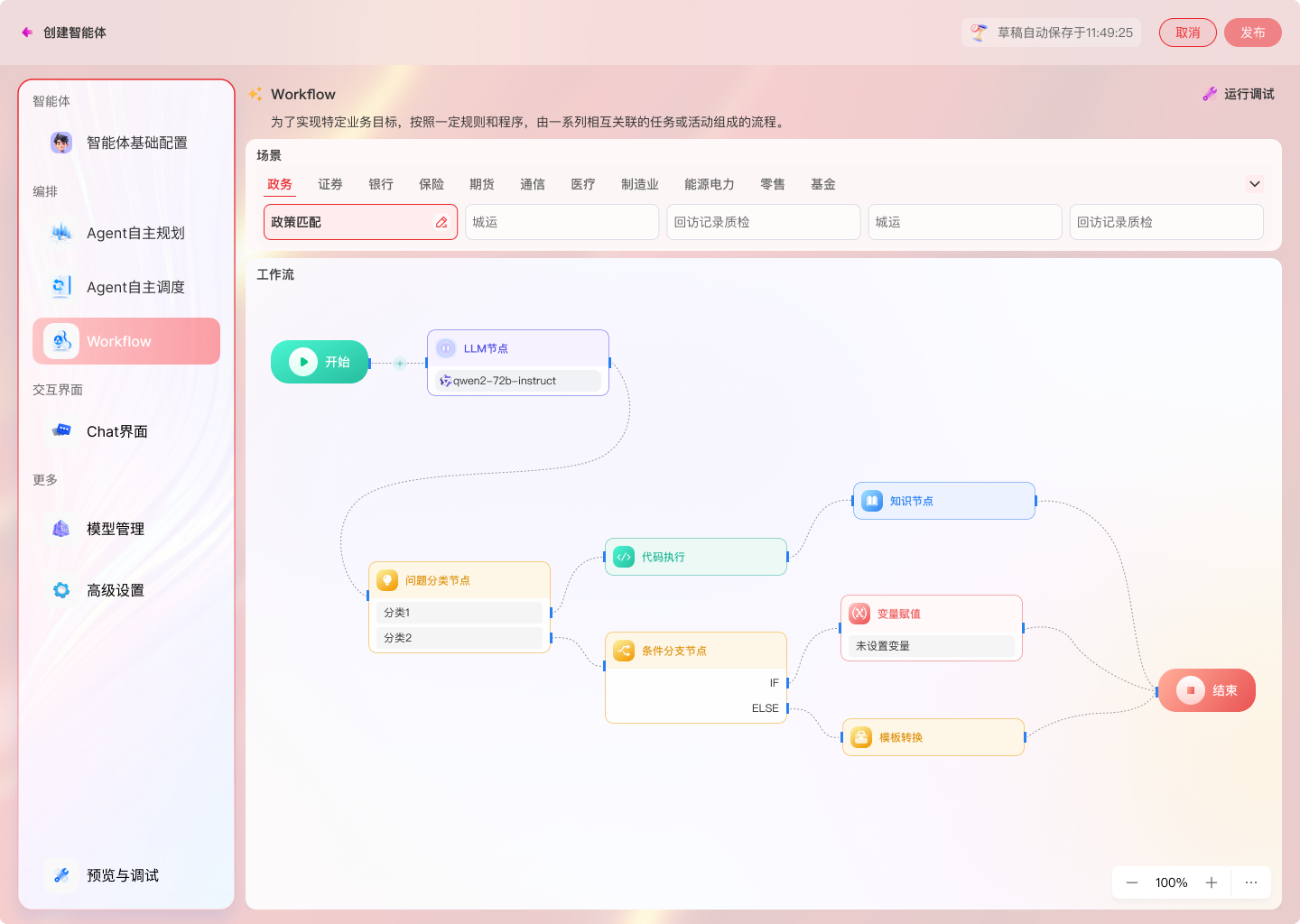The height and width of the screenshot is (924, 1300).
Task: Click the back arrow beside 创建智能体
Action: [x=27, y=32]
